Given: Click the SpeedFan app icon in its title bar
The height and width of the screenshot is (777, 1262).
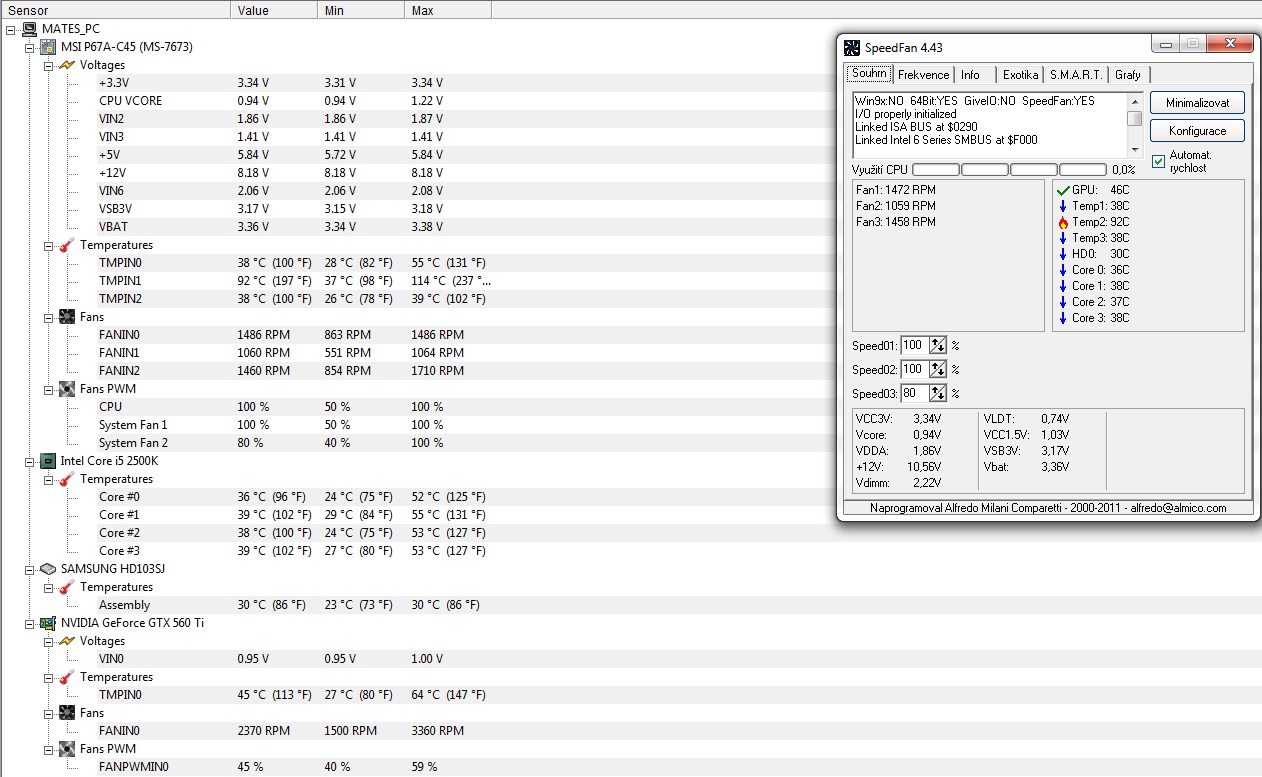Looking at the screenshot, I should 852,47.
